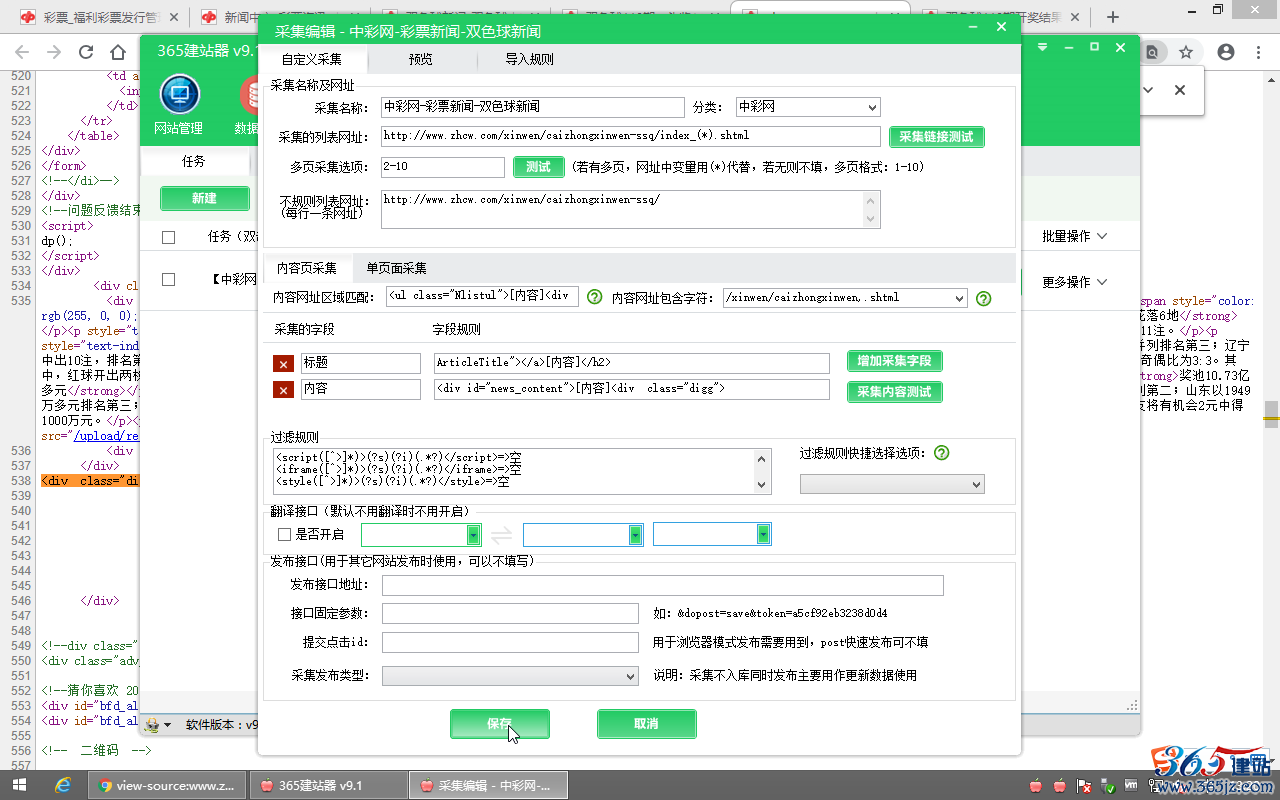Expand the 批量操作 menu
The width and height of the screenshot is (1280, 800).
point(1075,237)
